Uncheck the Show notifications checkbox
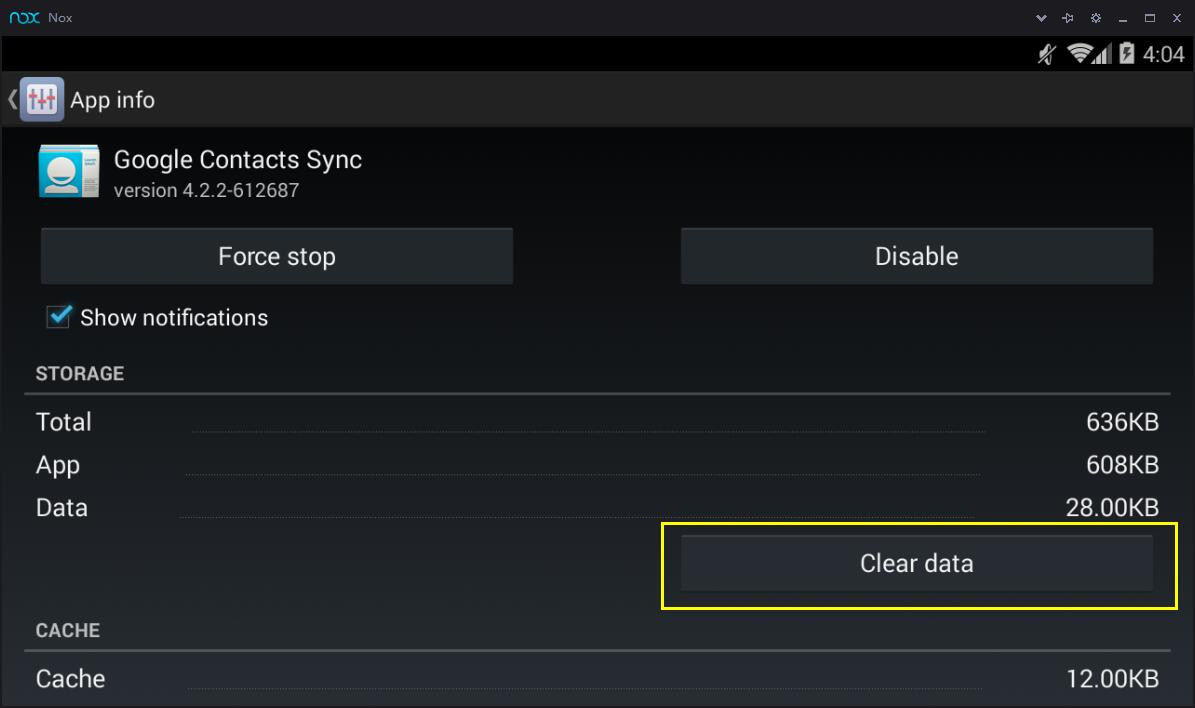Screen dimensions: 1195x708 click(x=59, y=317)
